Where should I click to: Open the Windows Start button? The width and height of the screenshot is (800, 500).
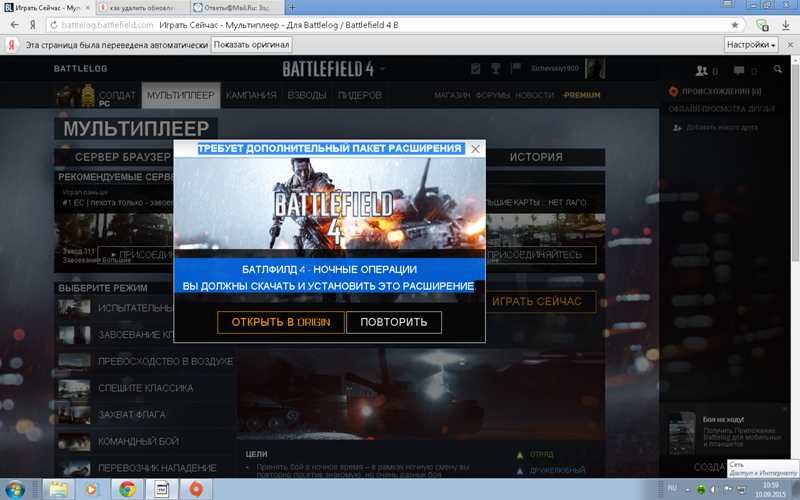[14, 490]
